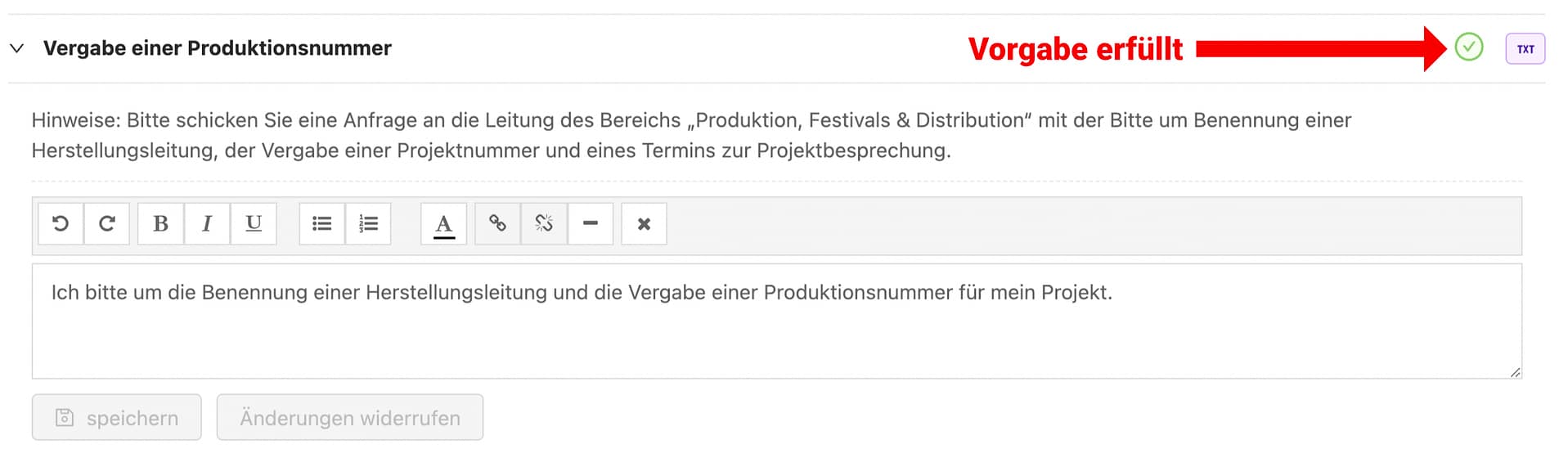Insert a bulleted list
The height and width of the screenshot is (458, 1568).
click(x=322, y=223)
